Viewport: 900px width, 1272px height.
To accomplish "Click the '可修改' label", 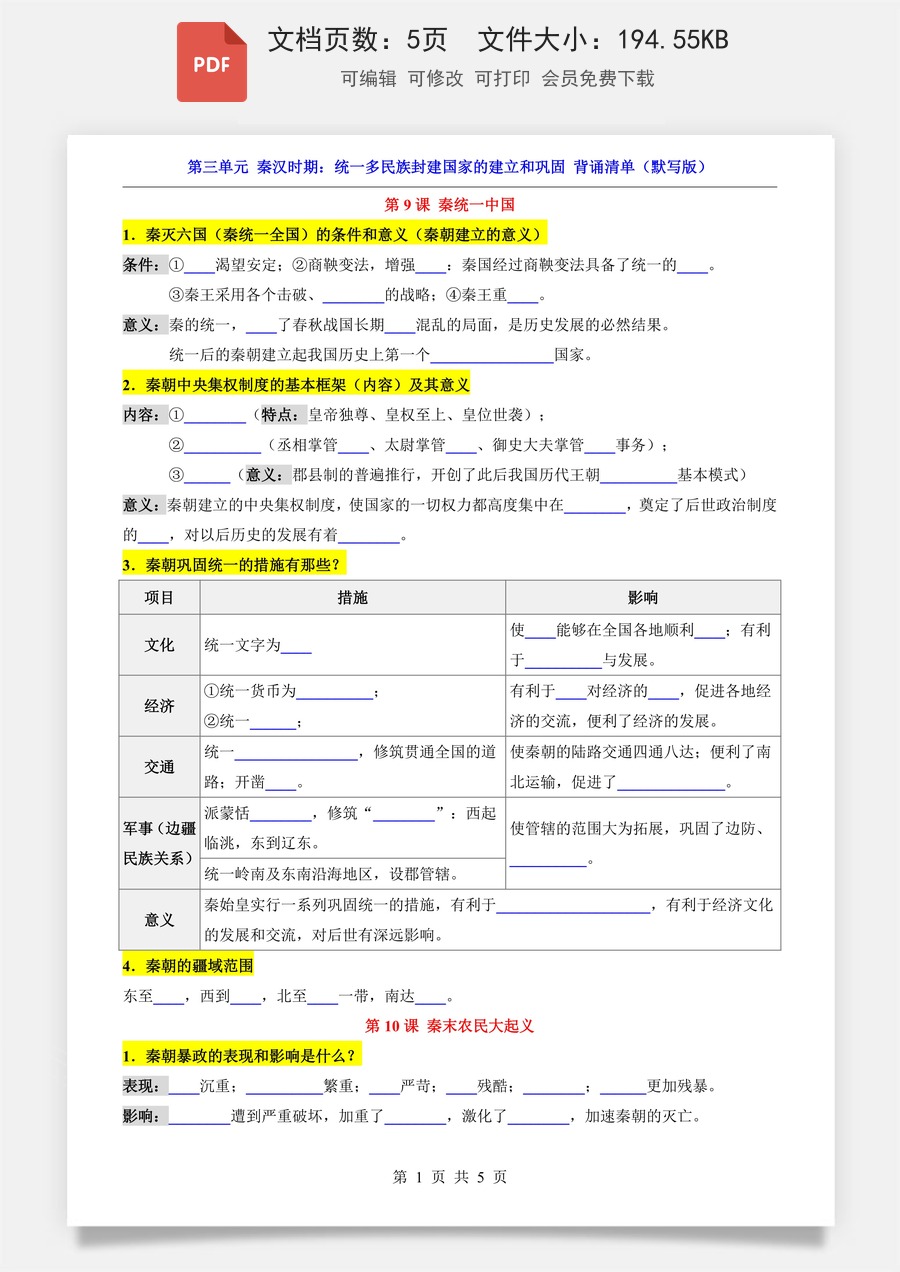I will click(x=435, y=79).
